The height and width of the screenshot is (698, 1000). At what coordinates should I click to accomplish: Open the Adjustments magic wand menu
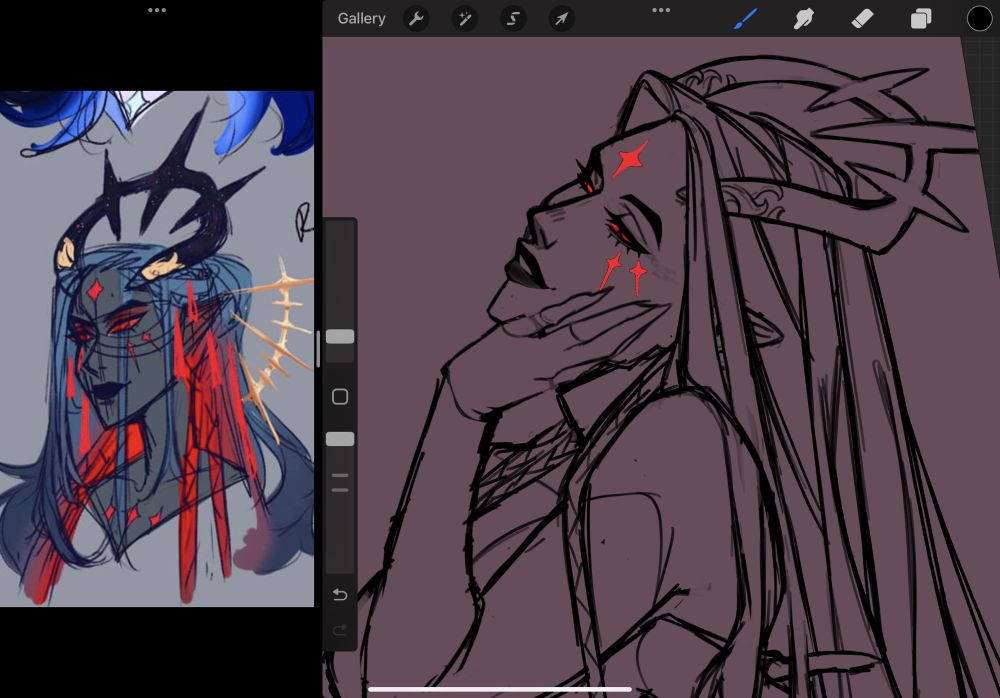pyautogui.click(x=464, y=19)
